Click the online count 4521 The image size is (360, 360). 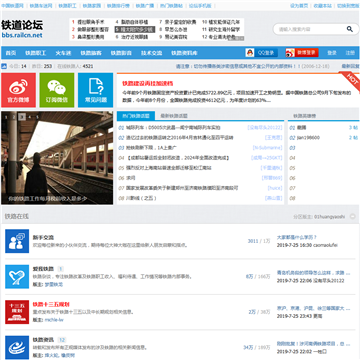pos(88,66)
